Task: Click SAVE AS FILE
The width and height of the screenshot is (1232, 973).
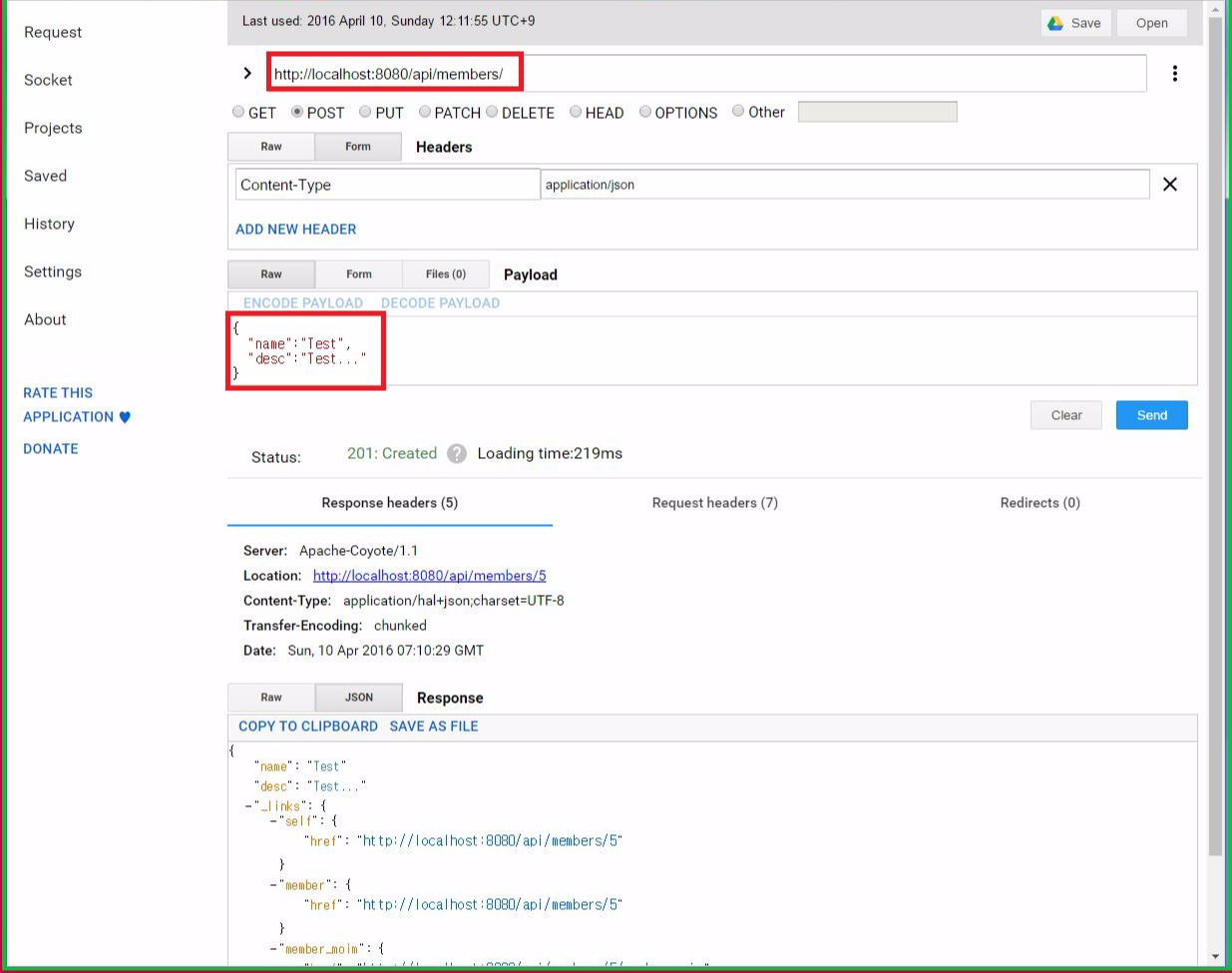Action: (x=434, y=726)
